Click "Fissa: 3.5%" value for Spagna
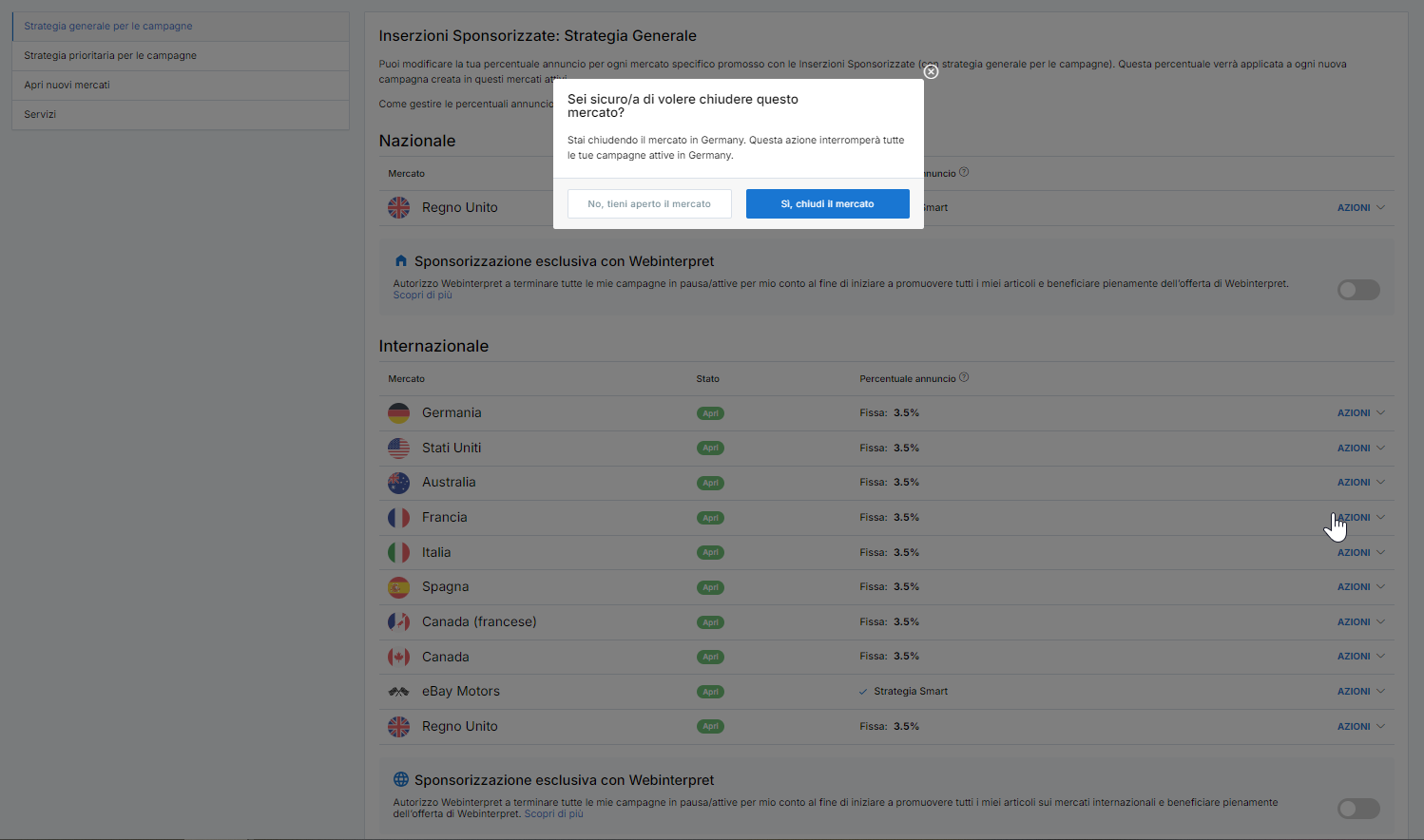The width and height of the screenshot is (1424, 840). click(890, 587)
